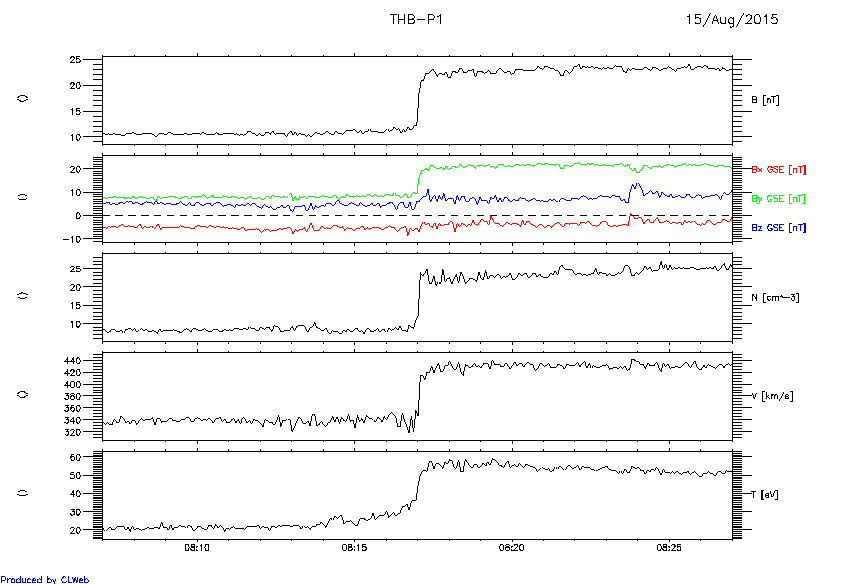Select the 15/Aug/2015 date label

pos(732,19)
